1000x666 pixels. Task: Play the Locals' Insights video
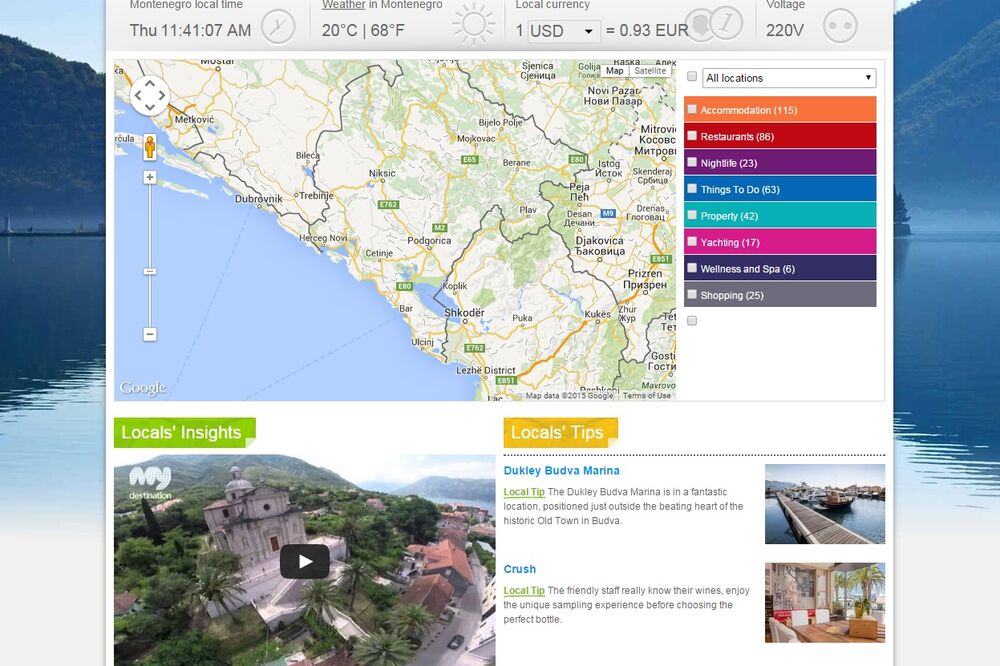[304, 562]
